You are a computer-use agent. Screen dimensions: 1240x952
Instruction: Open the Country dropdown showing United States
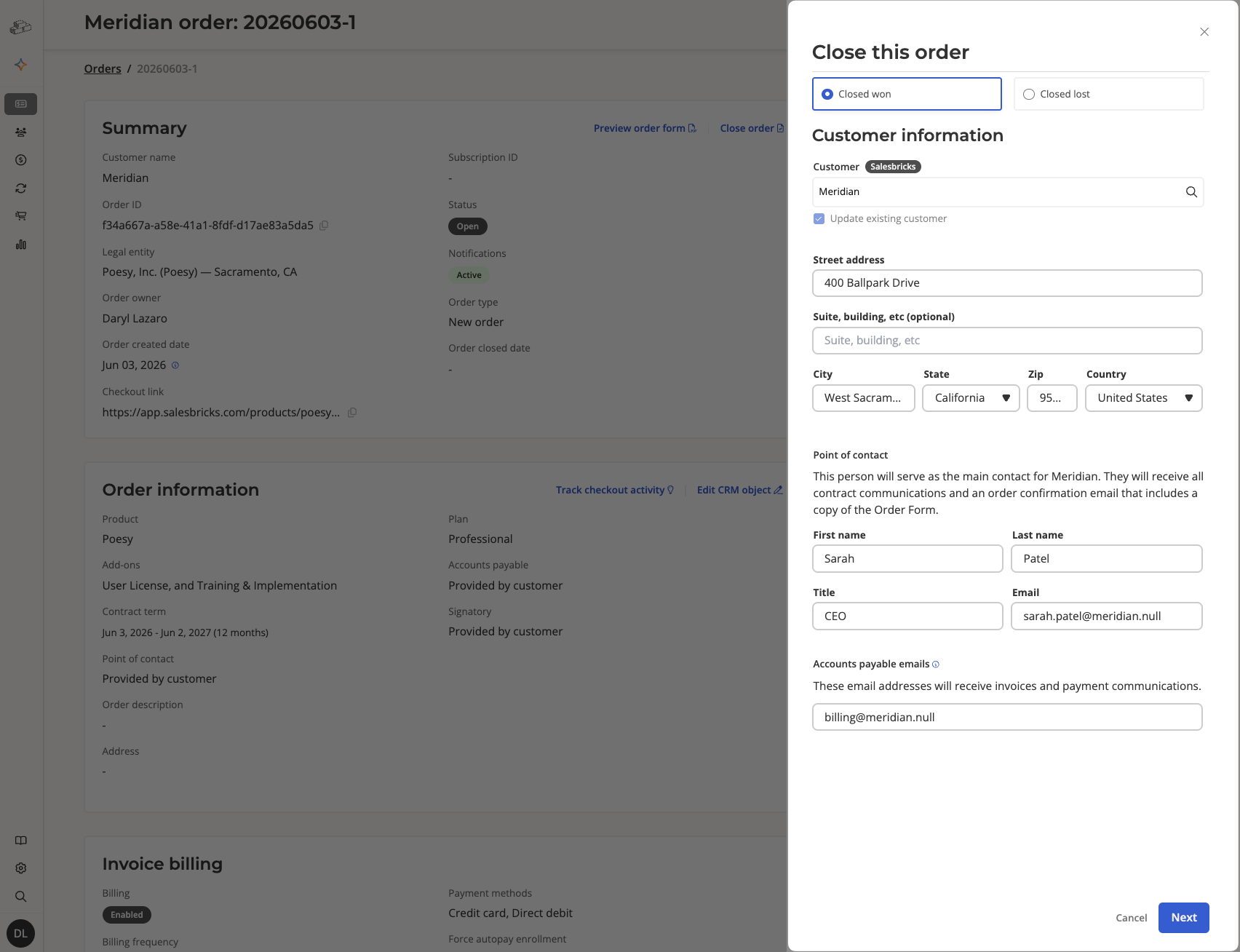1143,398
